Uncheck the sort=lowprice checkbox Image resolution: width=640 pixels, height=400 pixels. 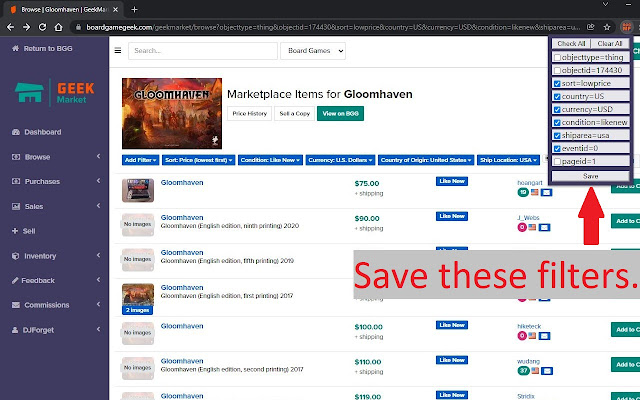pos(557,84)
